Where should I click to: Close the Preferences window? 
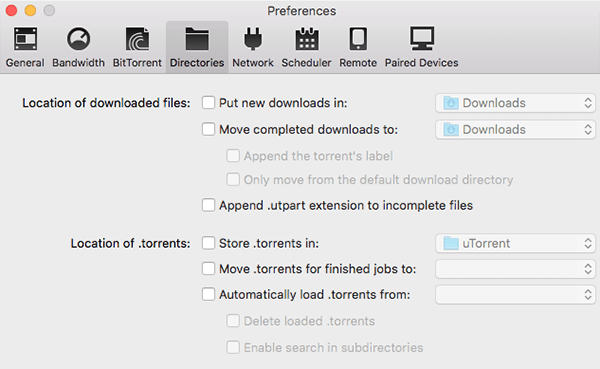[11, 10]
